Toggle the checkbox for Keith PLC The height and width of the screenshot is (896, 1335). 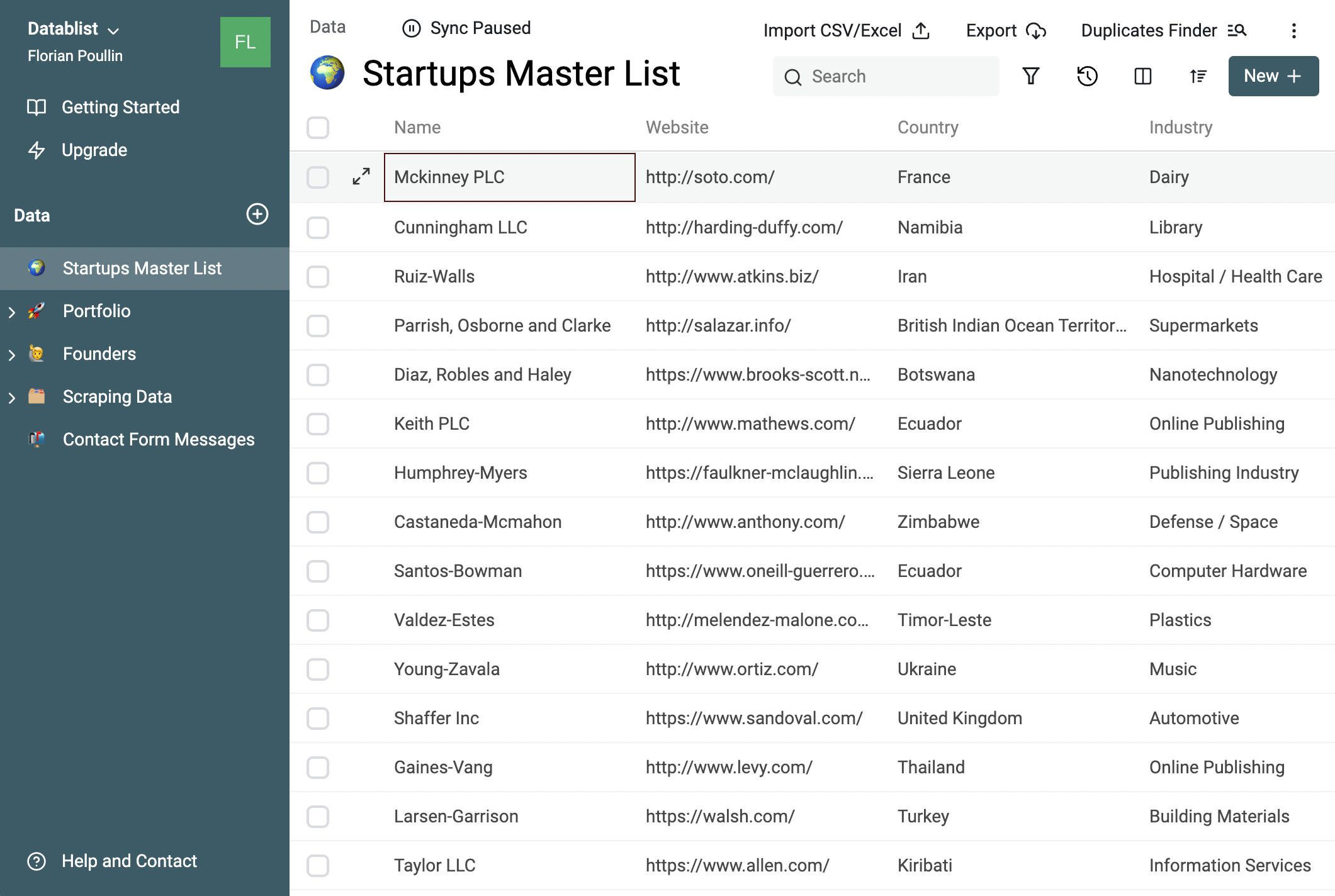tap(319, 424)
